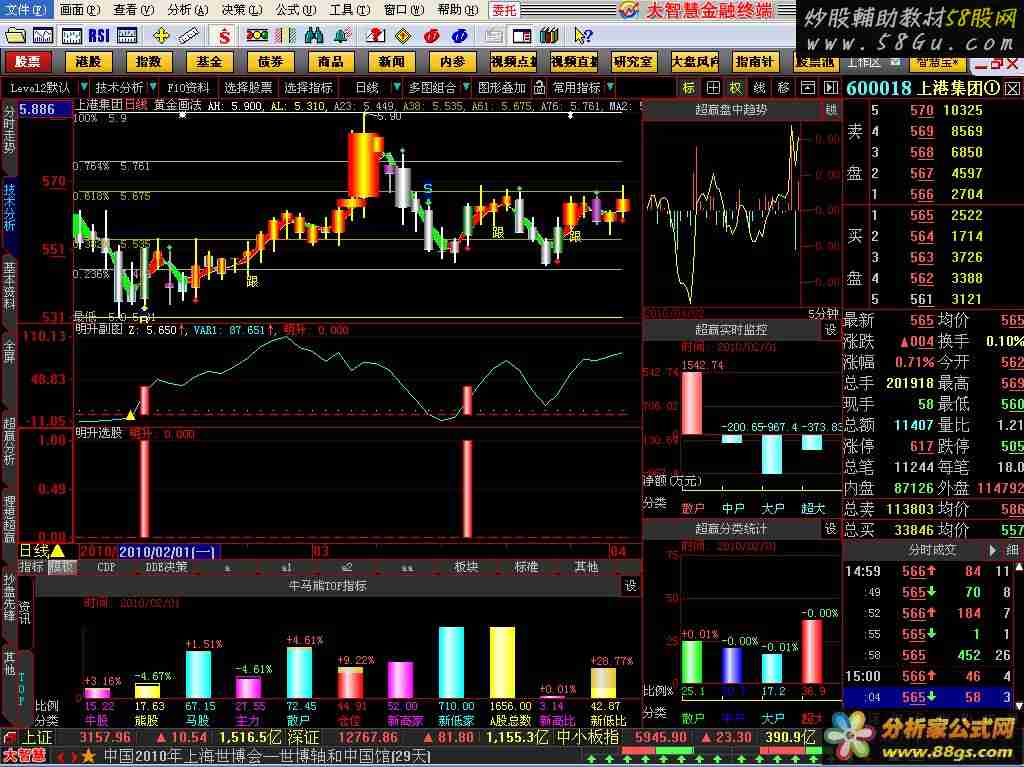The height and width of the screenshot is (767, 1024).
Task: Open the 公式 menu
Action: (295, 10)
